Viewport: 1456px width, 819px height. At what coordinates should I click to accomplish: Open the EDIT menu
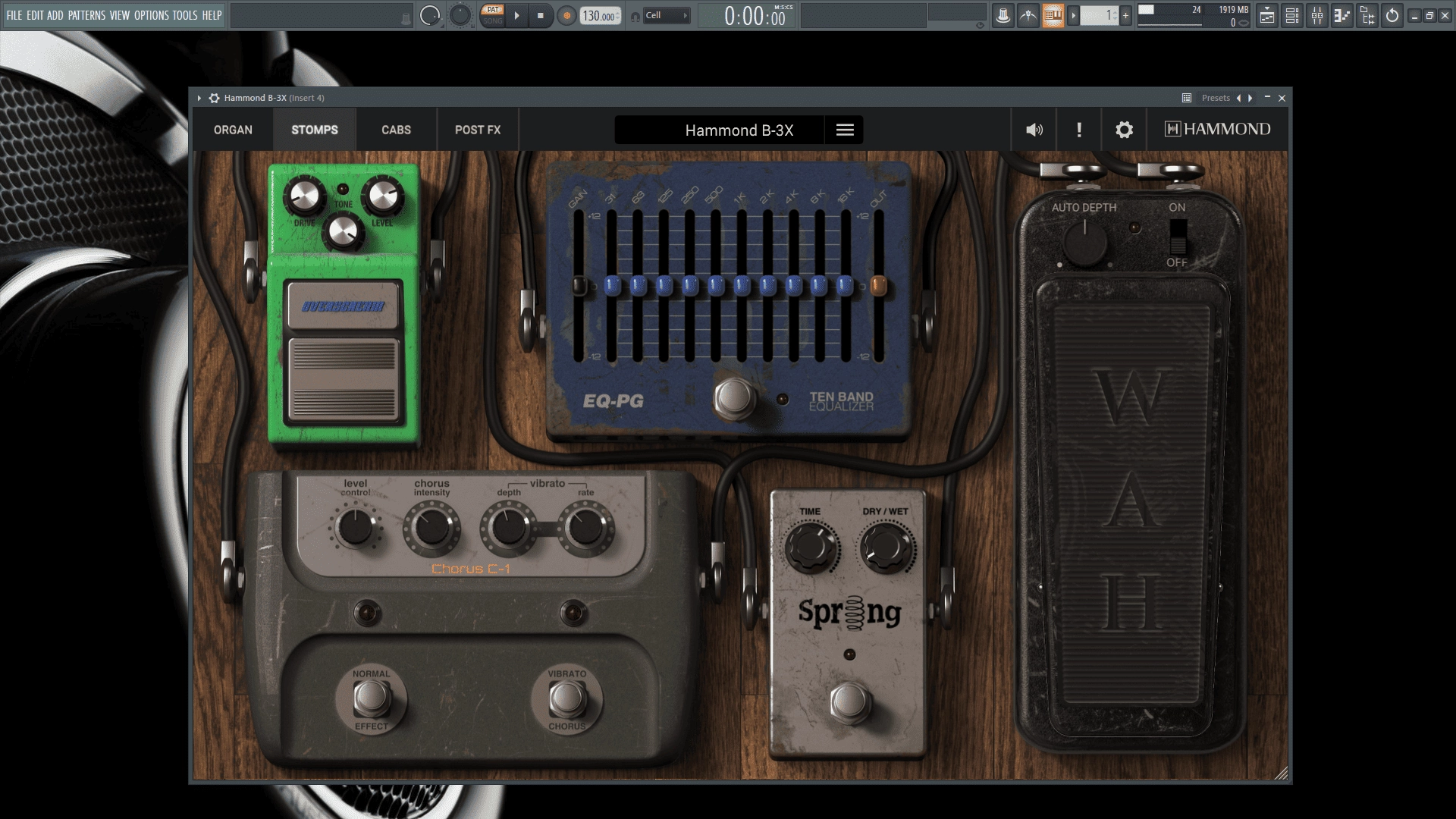coord(35,15)
